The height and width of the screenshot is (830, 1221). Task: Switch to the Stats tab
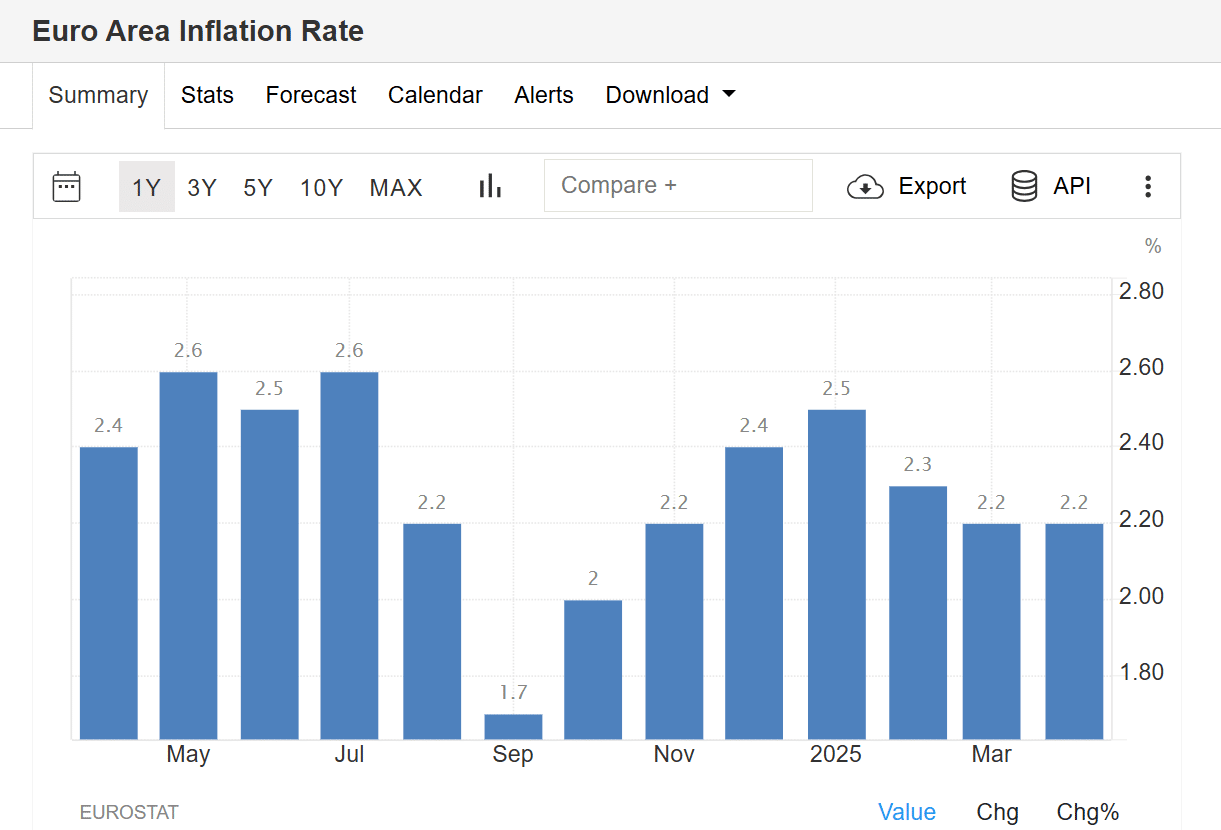[207, 95]
